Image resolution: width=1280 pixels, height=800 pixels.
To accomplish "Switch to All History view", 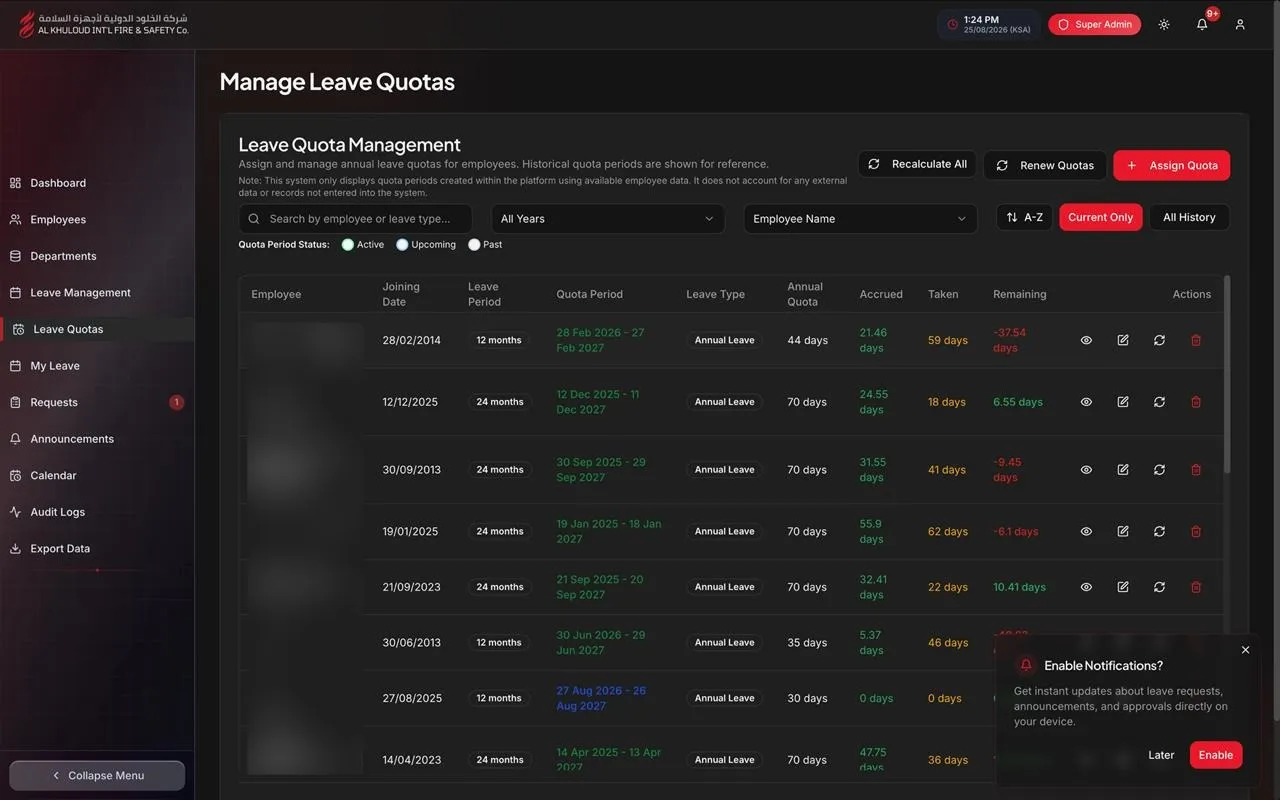I will (1189, 217).
